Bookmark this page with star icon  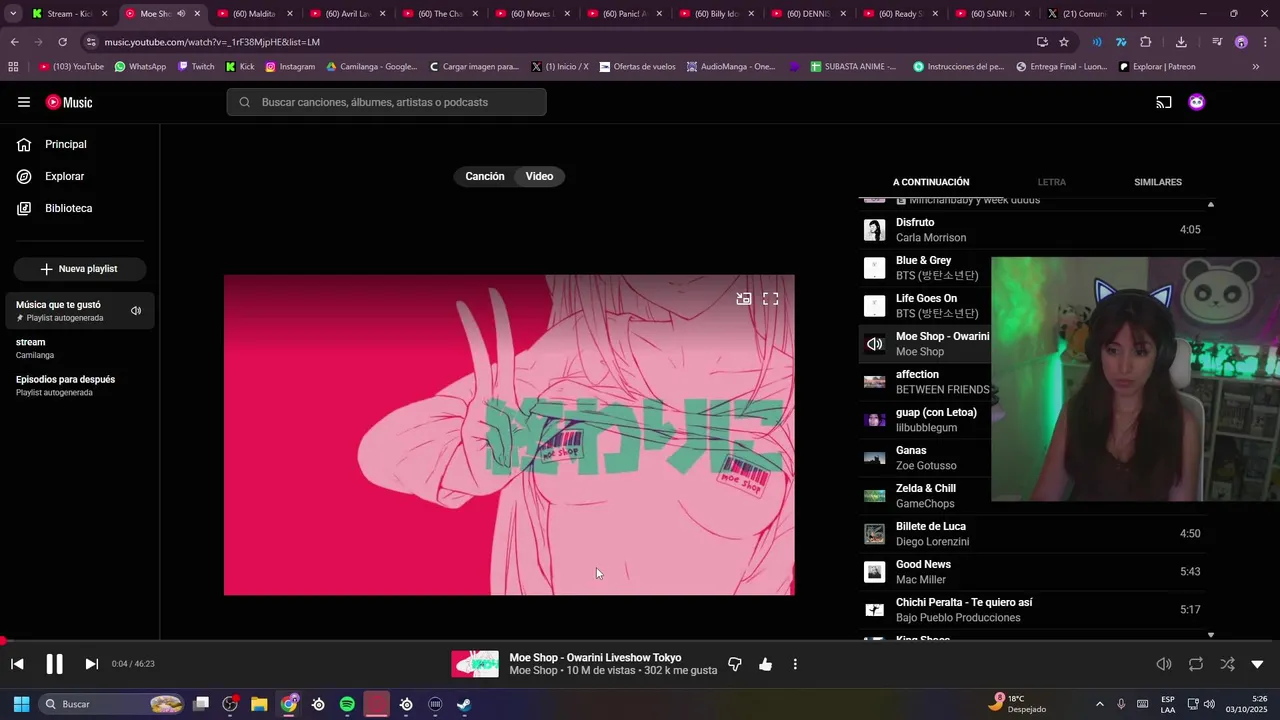coord(1064,42)
